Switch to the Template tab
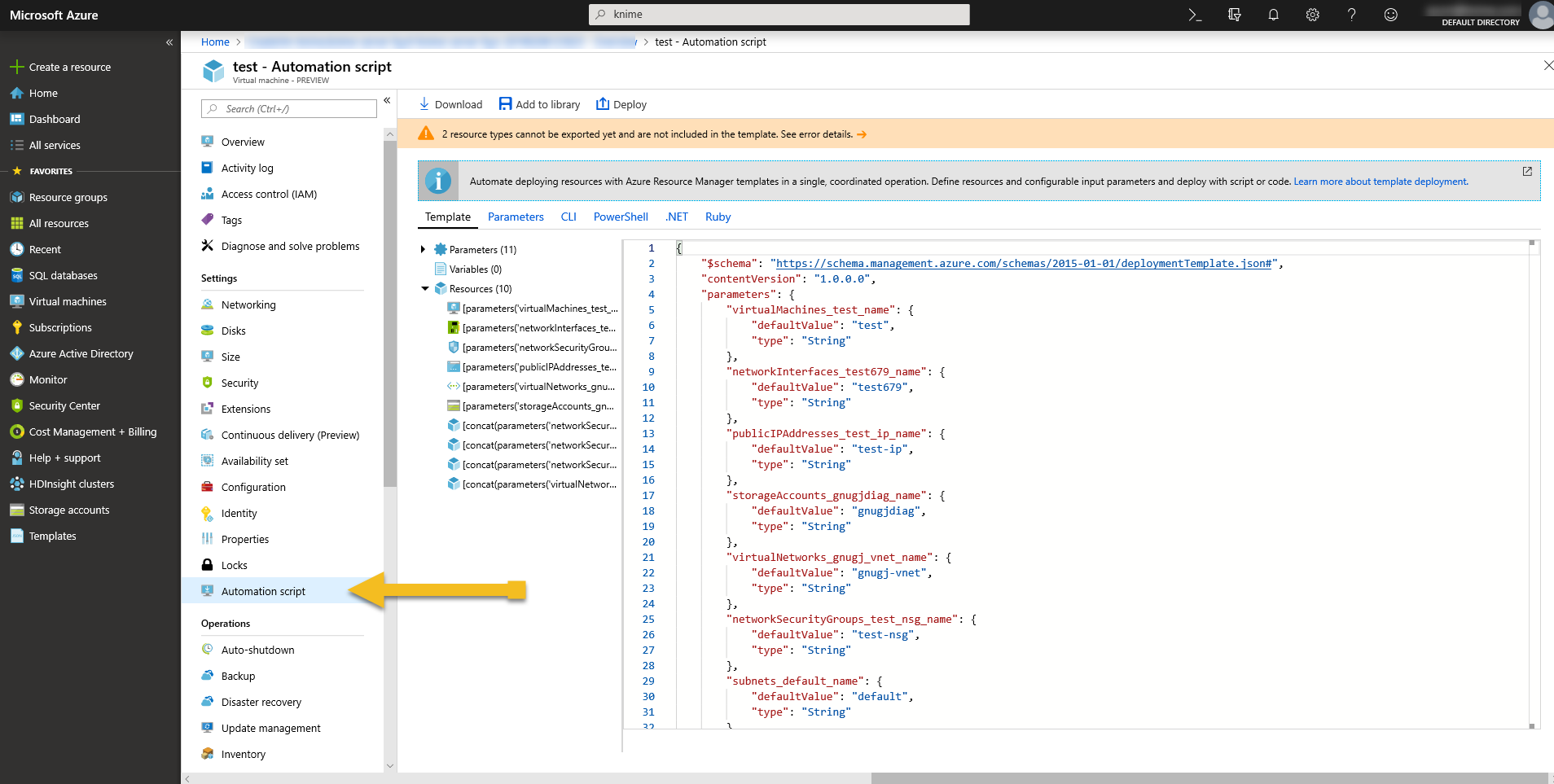Image resolution: width=1554 pixels, height=784 pixels. point(448,217)
